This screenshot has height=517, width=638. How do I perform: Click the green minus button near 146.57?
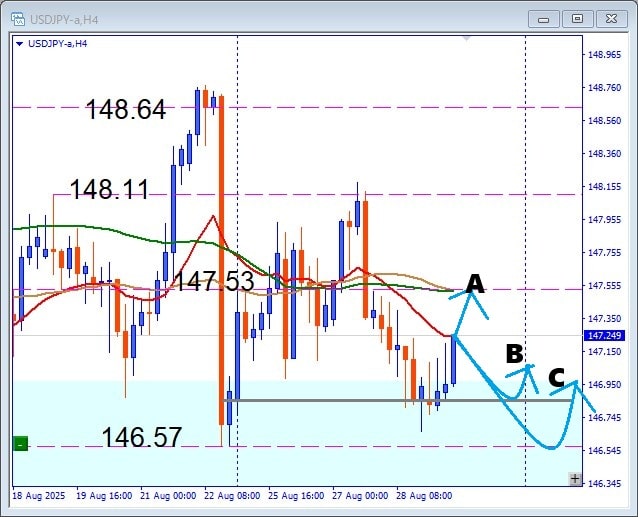(20, 443)
